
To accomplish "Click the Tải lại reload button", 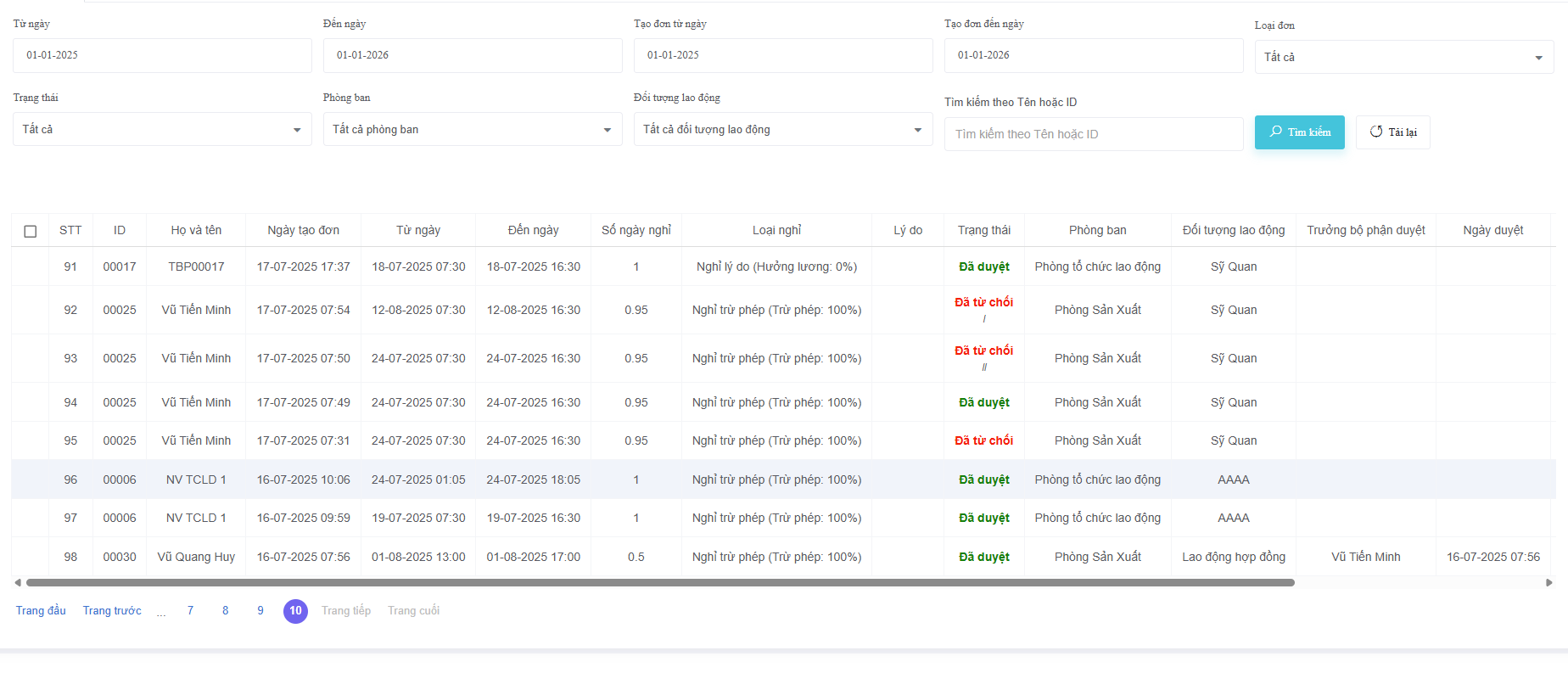I will pos(1392,132).
